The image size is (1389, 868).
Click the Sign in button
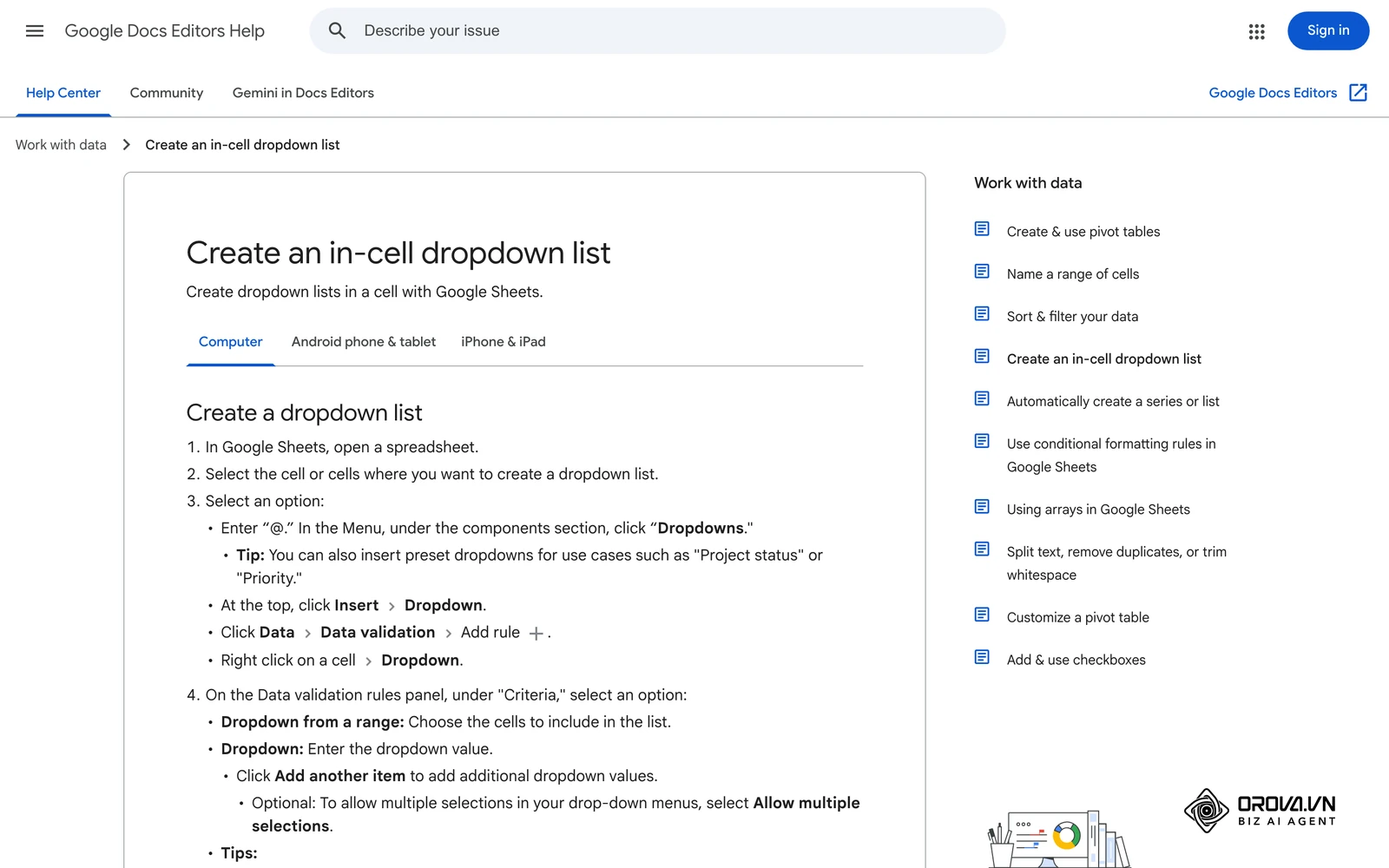click(x=1328, y=31)
